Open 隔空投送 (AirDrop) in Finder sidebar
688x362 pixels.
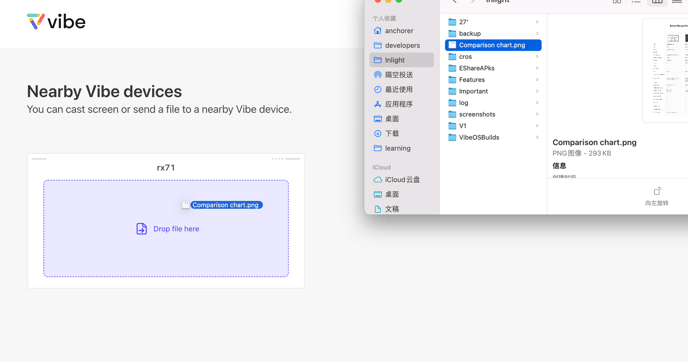tap(401, 75)
